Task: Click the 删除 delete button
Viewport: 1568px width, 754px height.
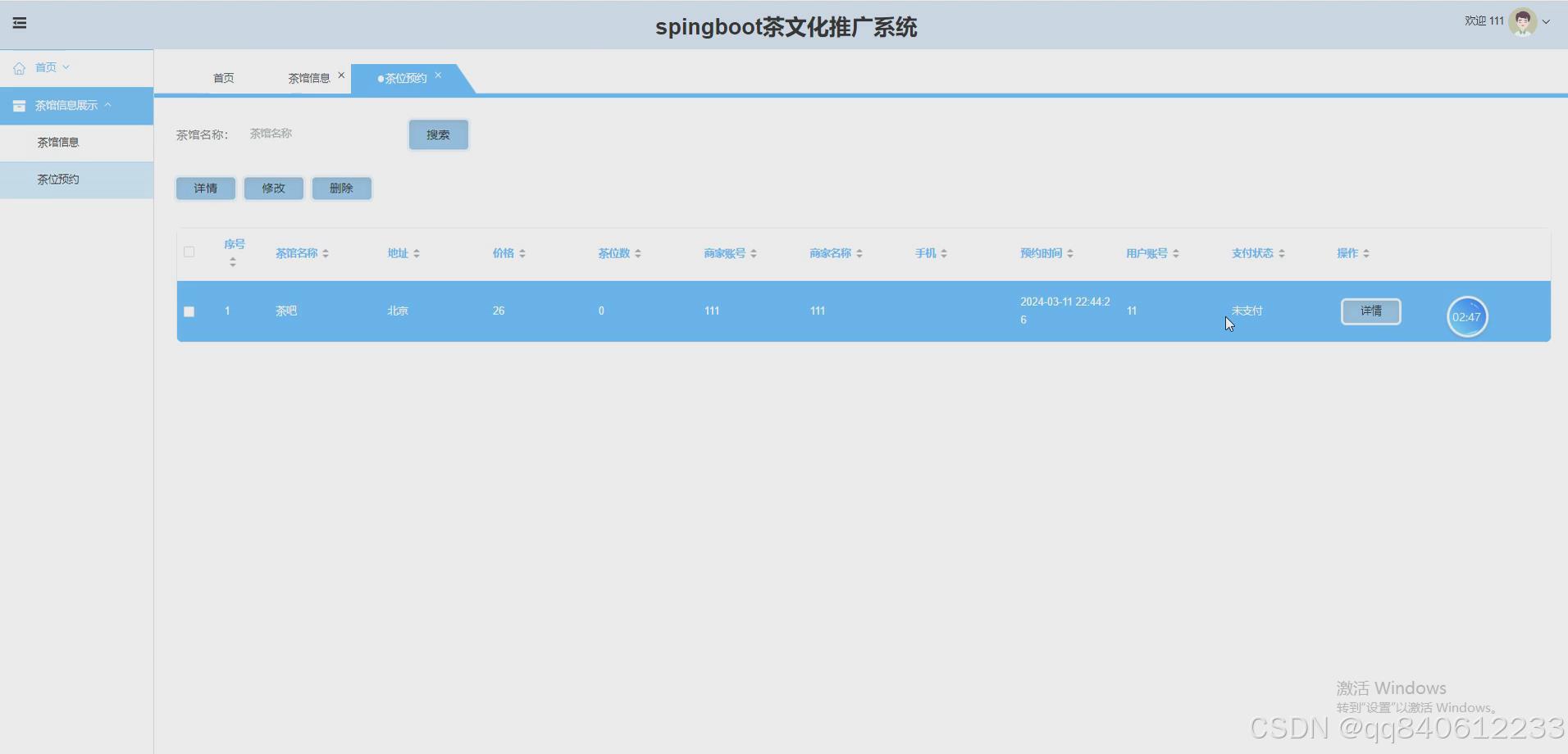Action: [x=342, y=188]
